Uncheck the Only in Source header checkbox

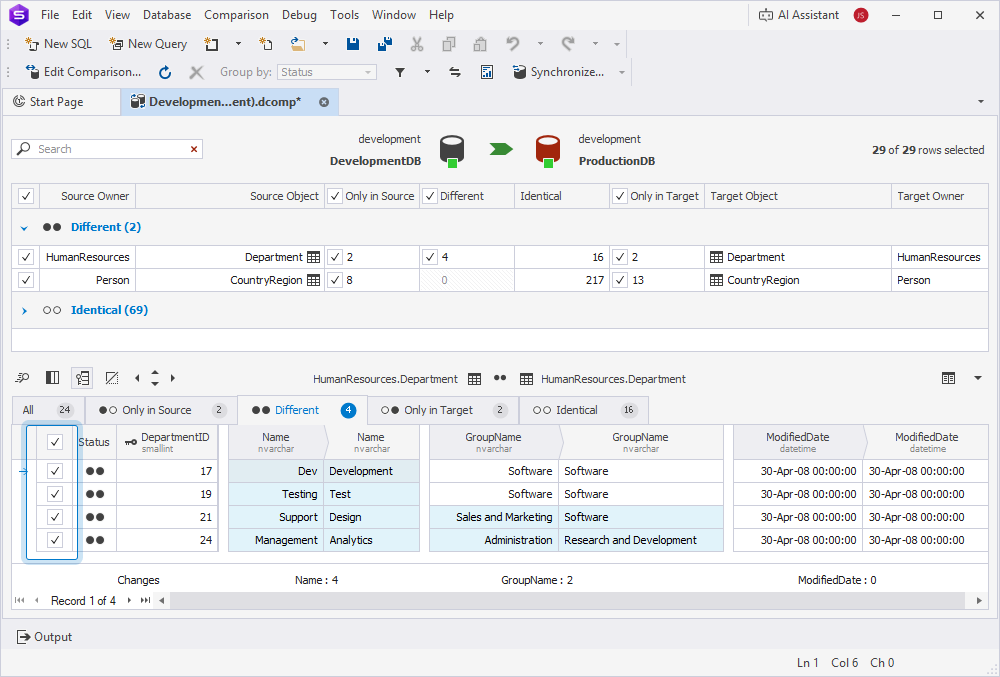tap(336, 195)
